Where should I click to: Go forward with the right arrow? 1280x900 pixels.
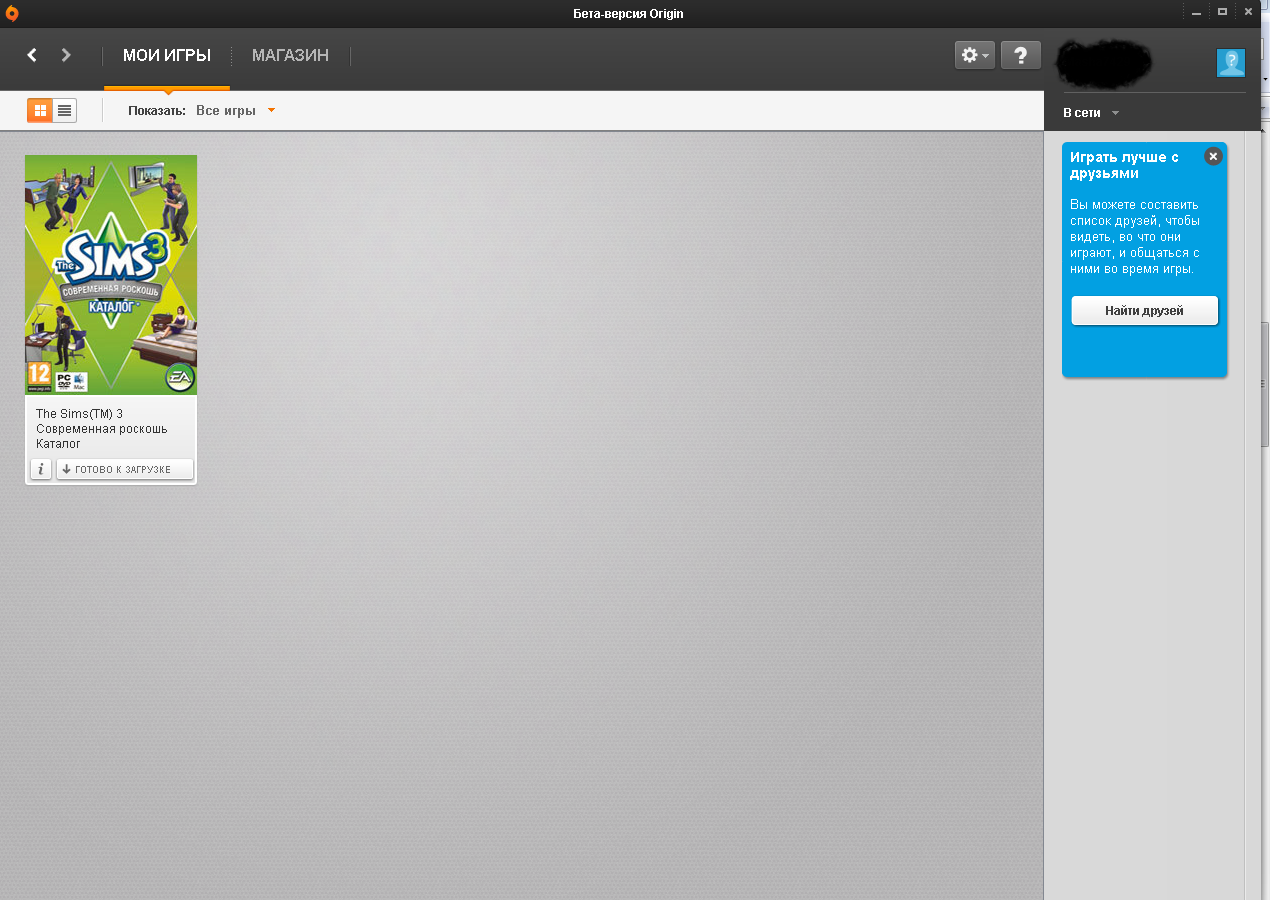coord(66,55)
